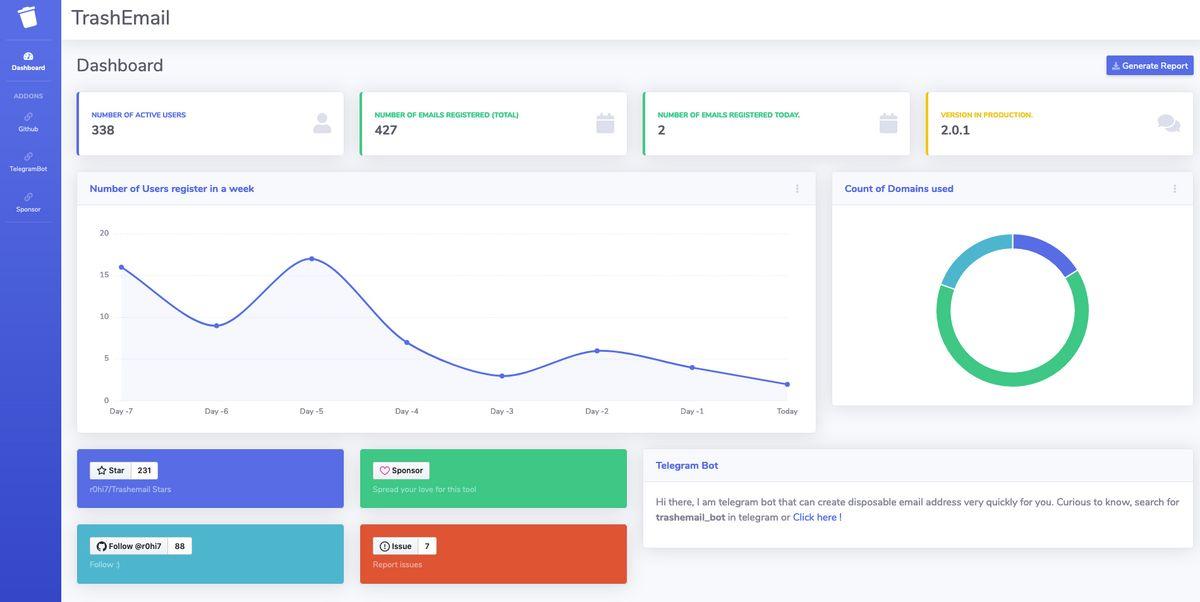
Task: Open the Github addon link icon
Action: point(28,117)
